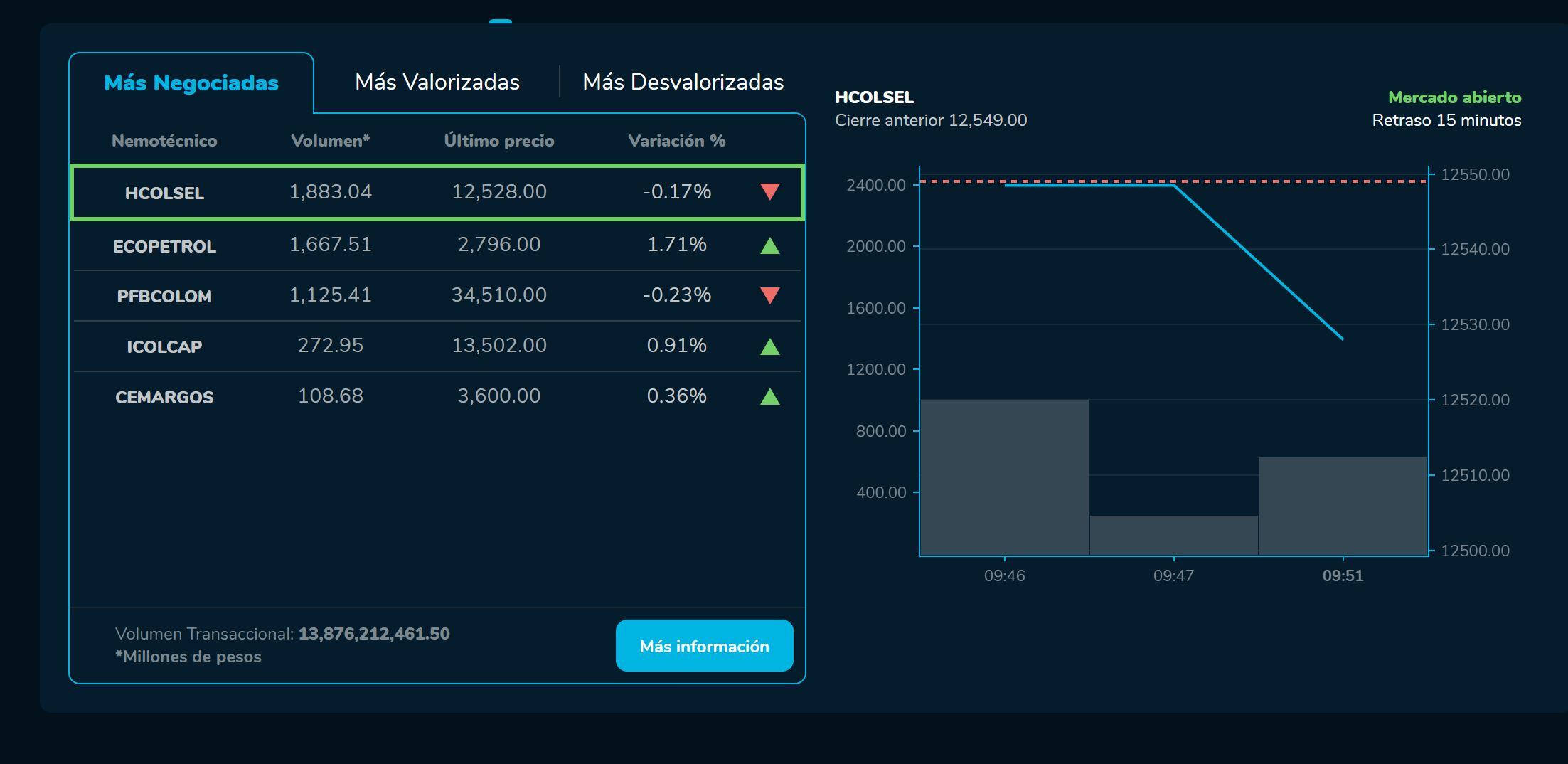This screenshot has width=1568, height=764.
Task: Click the green up arrow next to ICOLCAP
Action: tap(770, 346)
